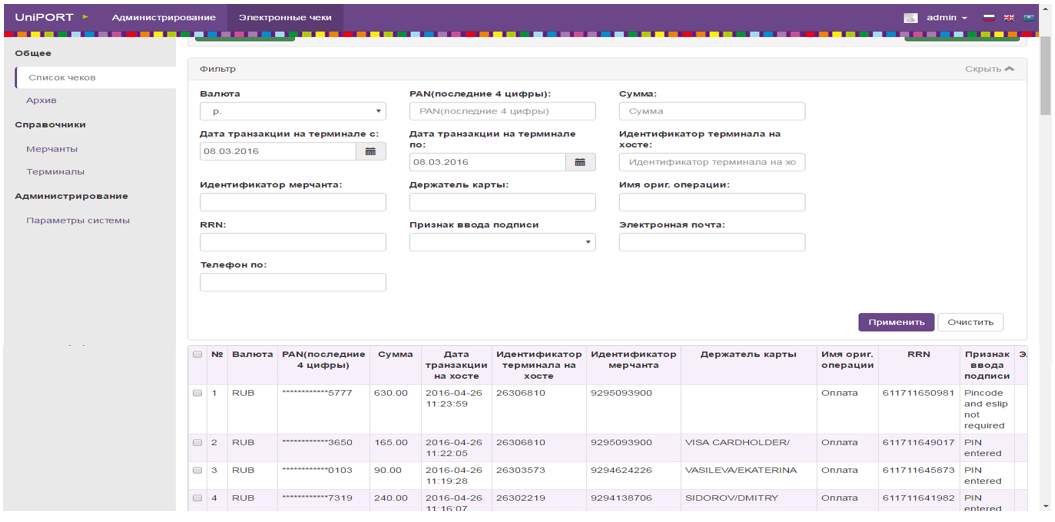Collapse the filter panel via Скрыть
This screenshot has height=522, width=1055.
[x=989, y=69]
